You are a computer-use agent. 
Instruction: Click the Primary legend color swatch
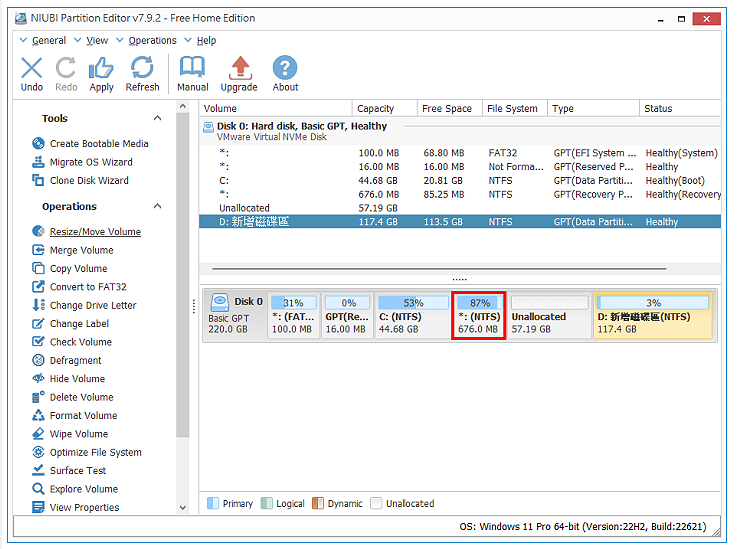point(212,503)
